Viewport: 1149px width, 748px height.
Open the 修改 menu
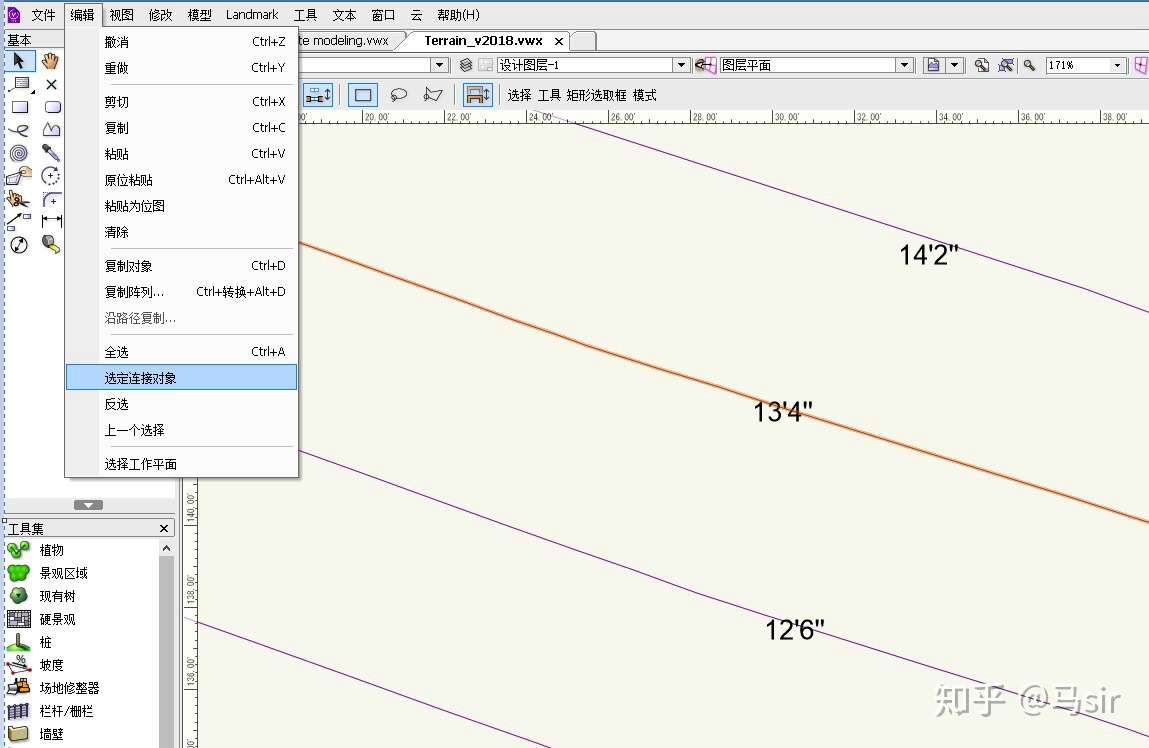coord(160,15)
